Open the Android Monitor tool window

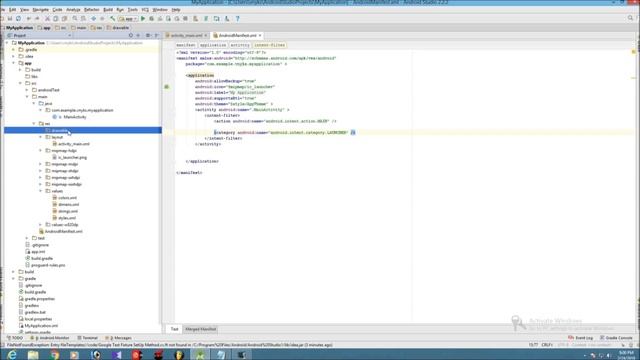pyautogui.click(x=50, y=338)
